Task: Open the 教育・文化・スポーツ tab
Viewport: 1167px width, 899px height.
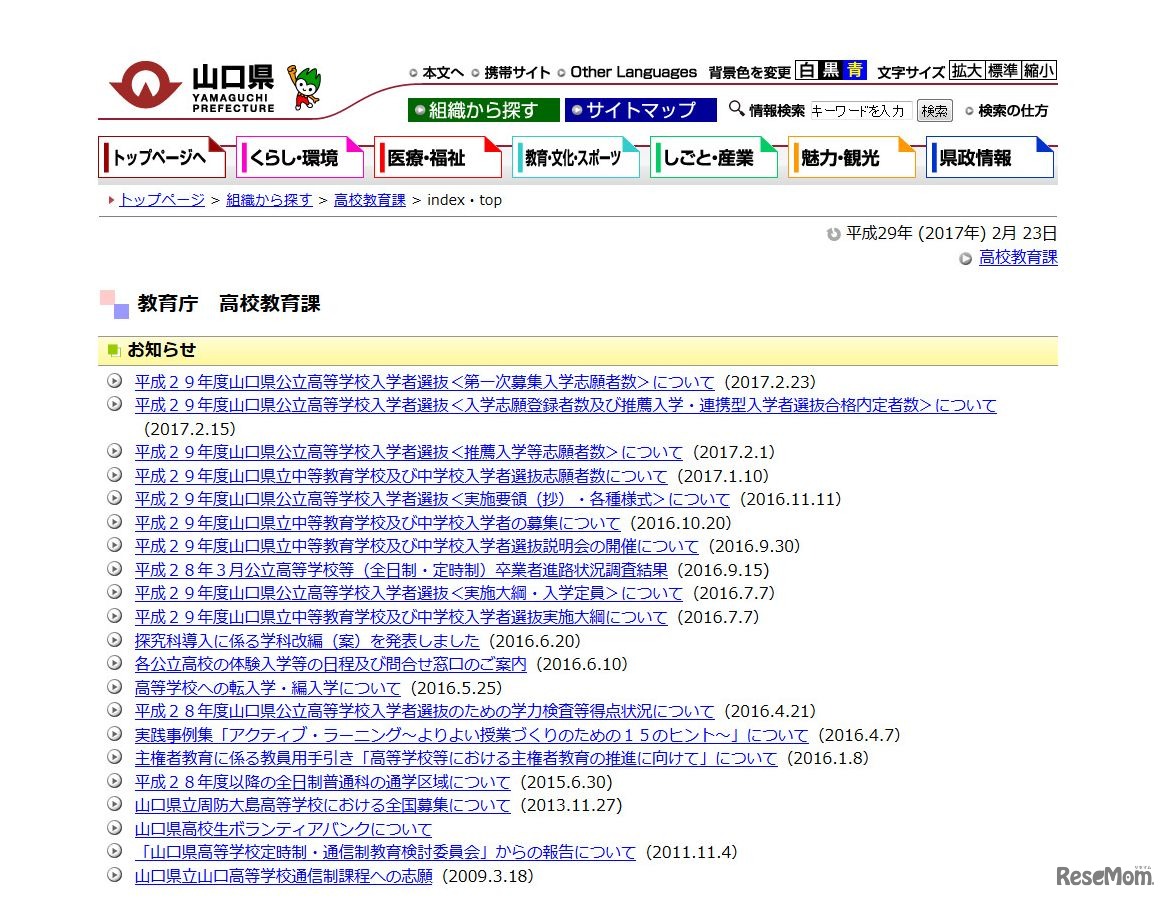Action: [x=576, y=157]
